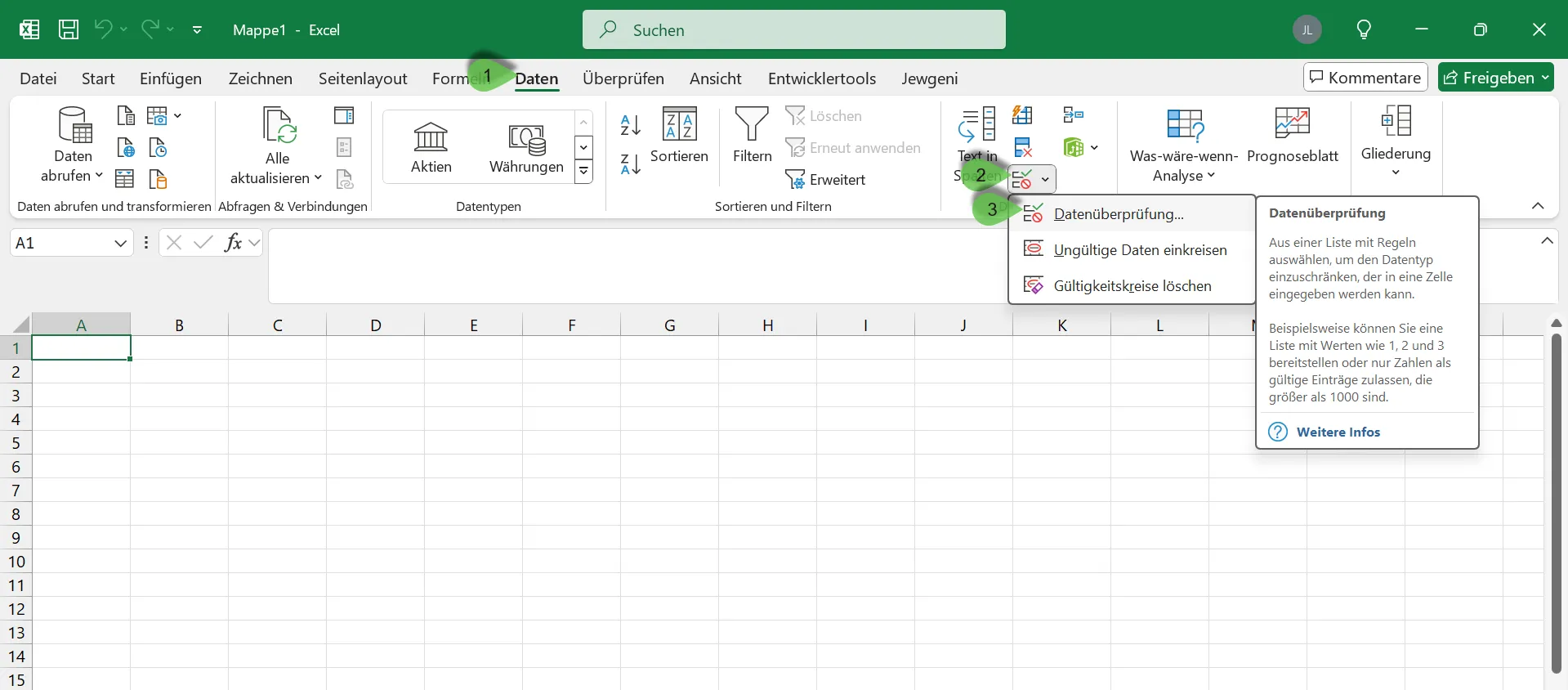
Task: Click the lightbulb help icon in title bar
Action: tap(1364, 29)
